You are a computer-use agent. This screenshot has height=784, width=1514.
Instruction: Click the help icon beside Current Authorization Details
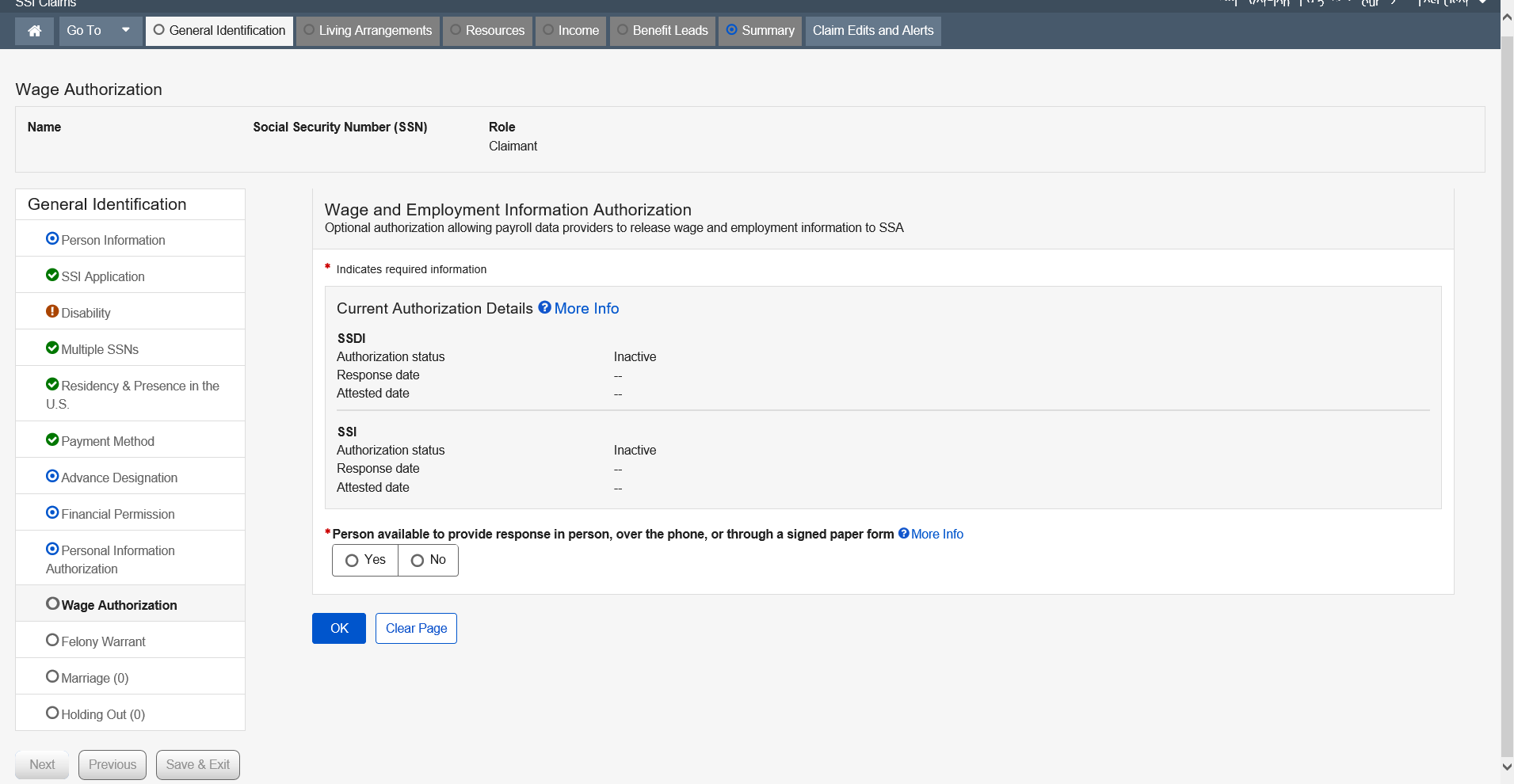click(x=545, y=308)
